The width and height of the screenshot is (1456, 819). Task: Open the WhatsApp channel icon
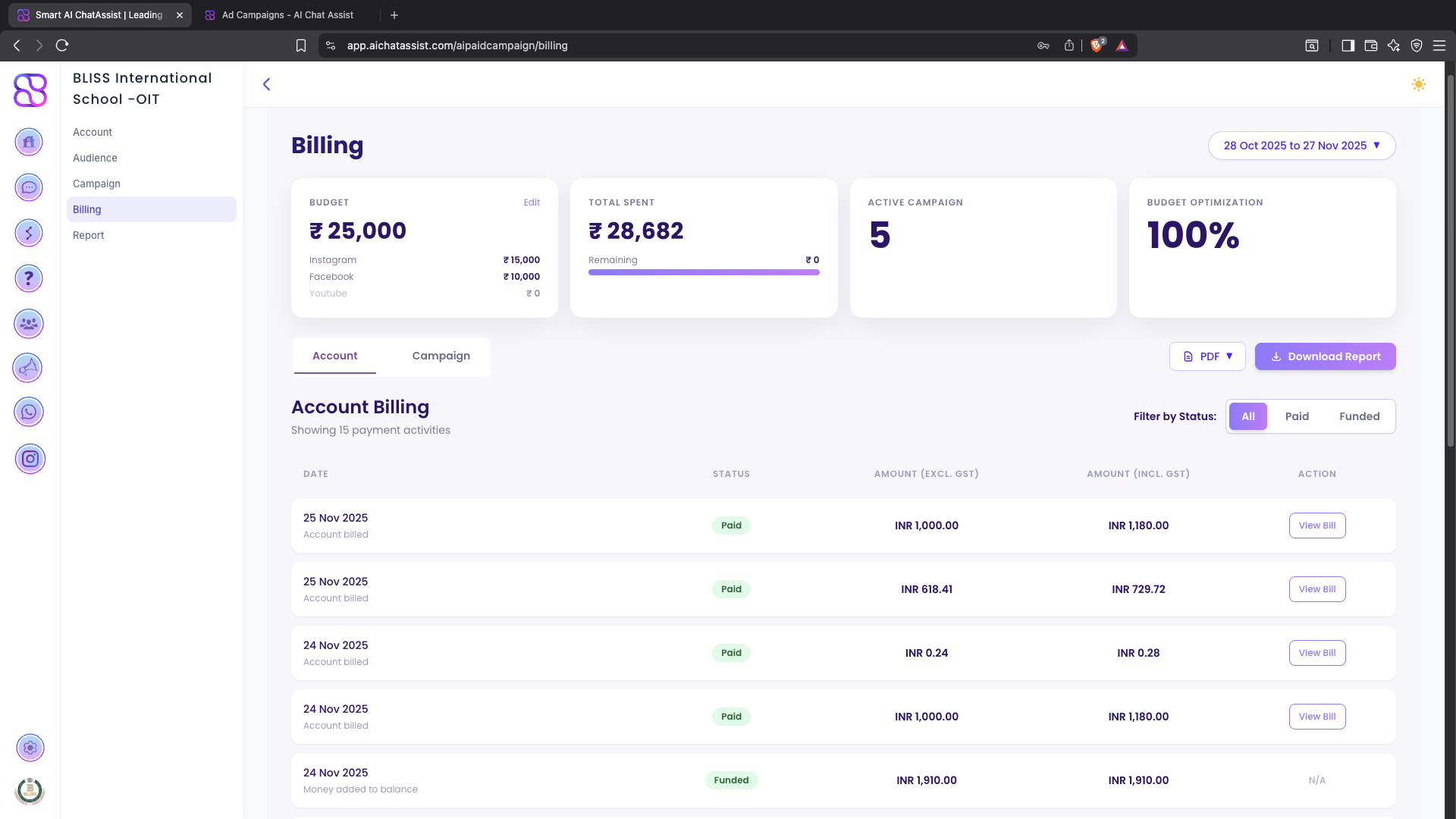pyautogui.click(x=29, y=412)
